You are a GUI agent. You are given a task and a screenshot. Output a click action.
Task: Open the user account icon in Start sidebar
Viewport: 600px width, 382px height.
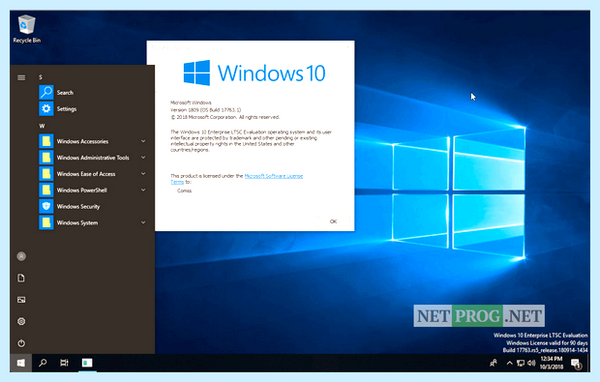pos(21,256)
